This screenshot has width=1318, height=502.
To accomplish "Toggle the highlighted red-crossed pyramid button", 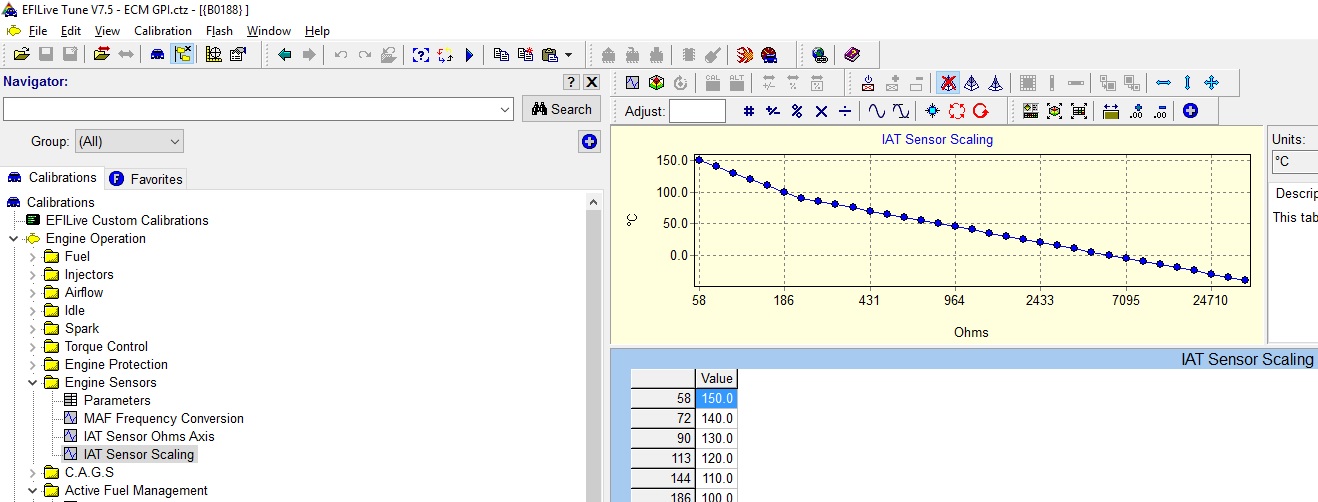I will 946,83.
